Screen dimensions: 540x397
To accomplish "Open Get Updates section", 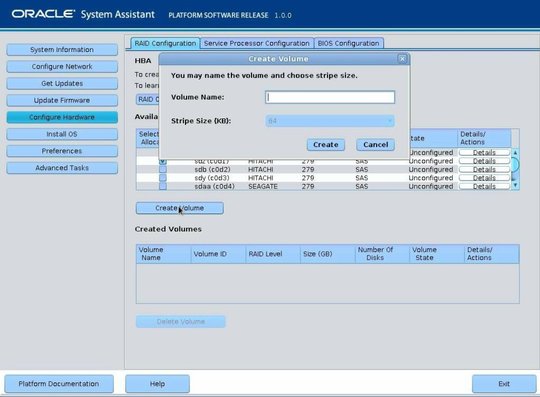I will 62,83.
